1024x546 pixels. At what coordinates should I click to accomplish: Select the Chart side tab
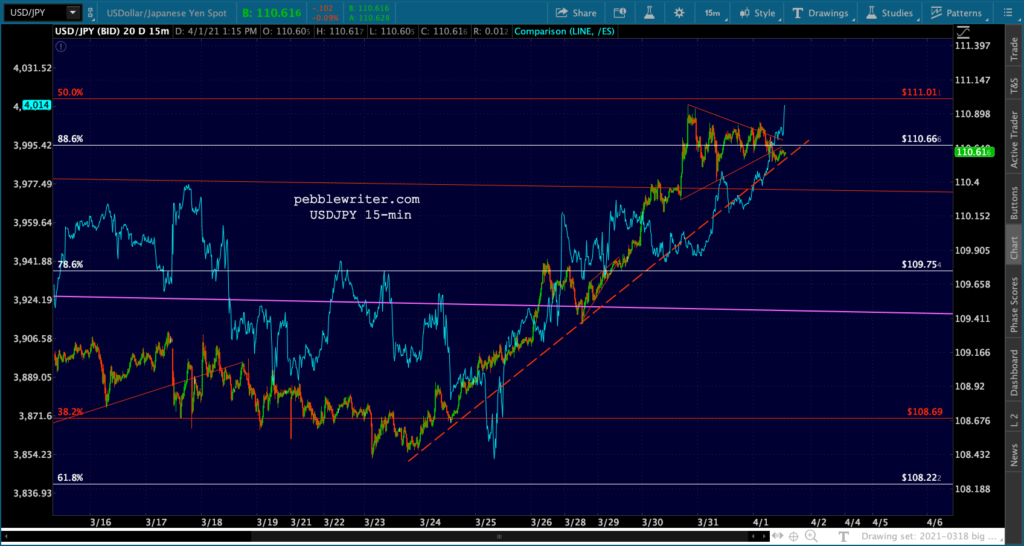(1014, 244)
